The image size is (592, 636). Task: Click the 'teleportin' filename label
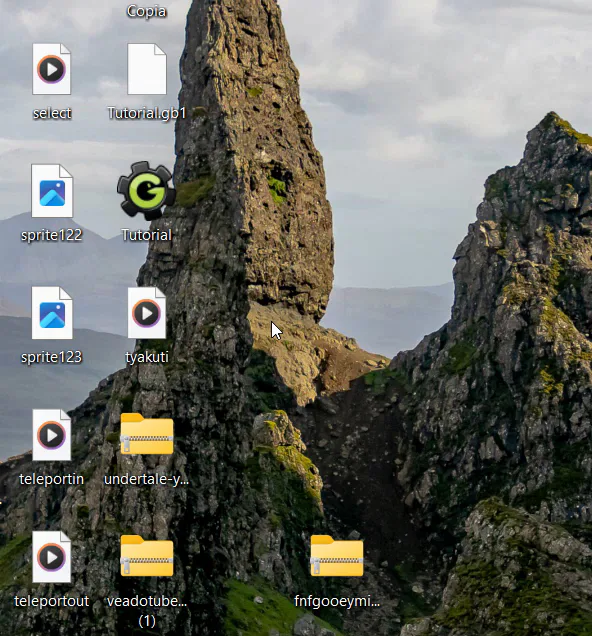tap(51, 479)
